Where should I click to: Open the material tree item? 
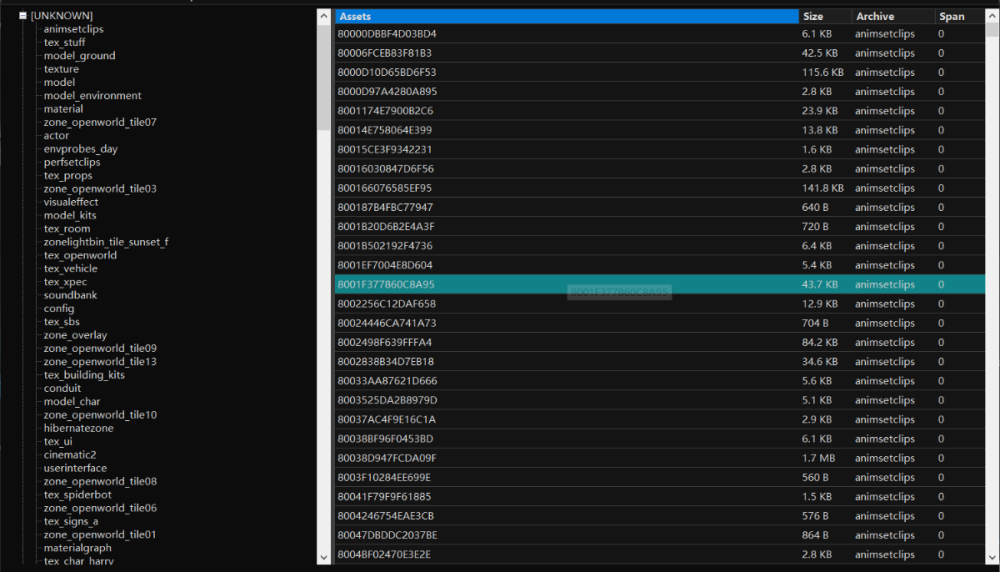pos(63,109)
